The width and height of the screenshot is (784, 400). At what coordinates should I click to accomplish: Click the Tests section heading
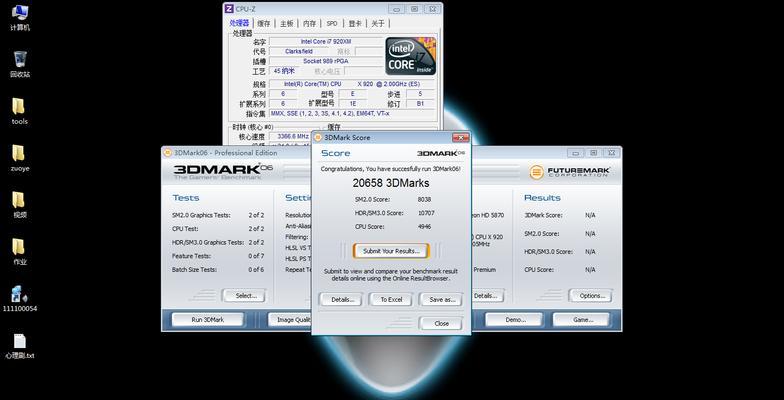(x=186, y=198)
